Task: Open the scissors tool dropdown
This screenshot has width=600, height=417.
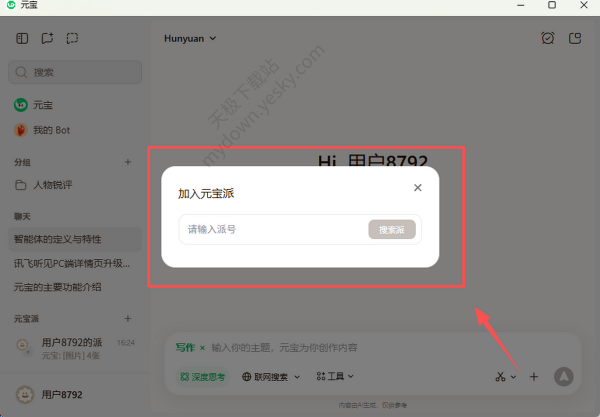Action: 505,377
